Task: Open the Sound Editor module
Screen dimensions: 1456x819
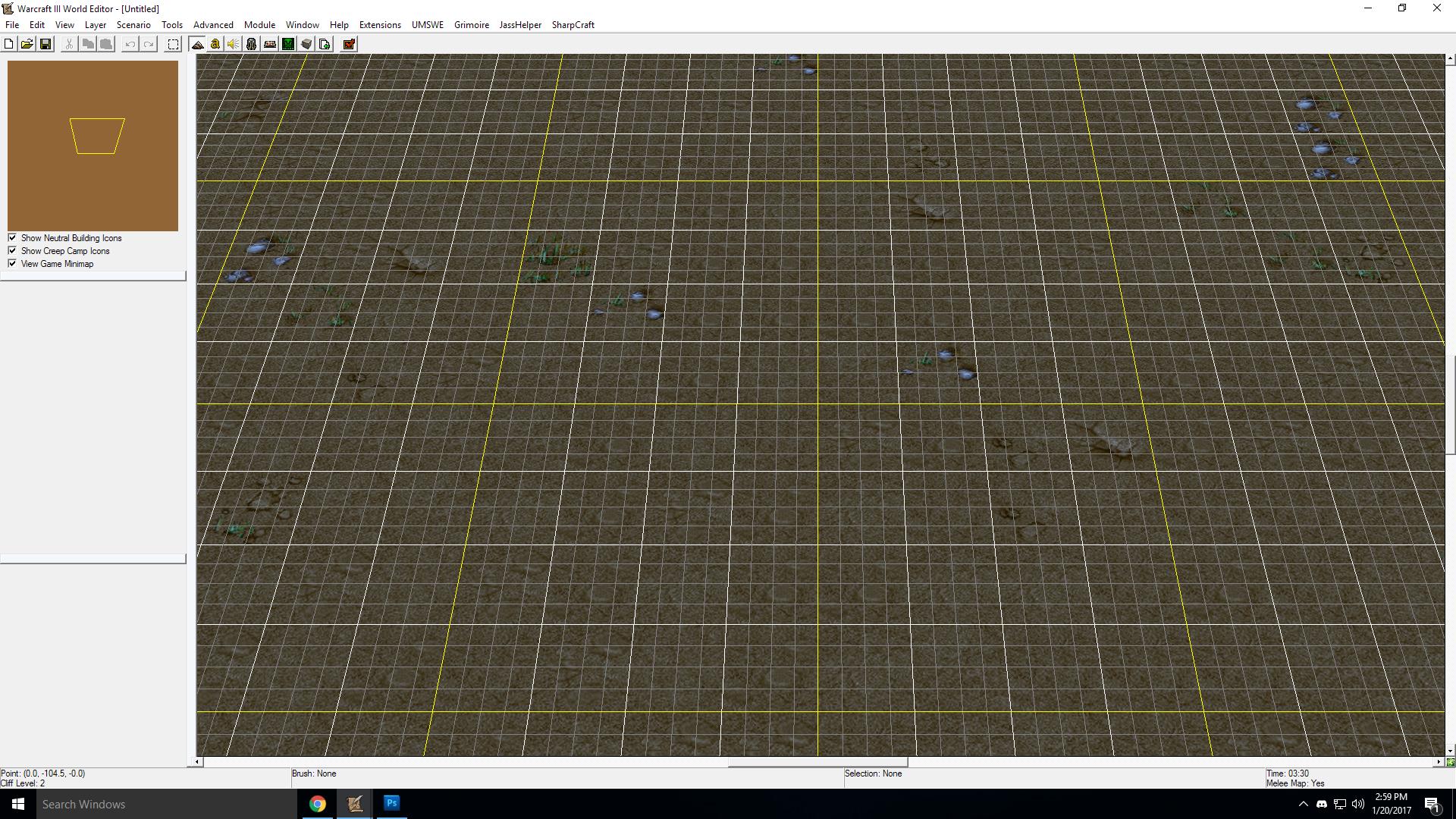Action: [234, 44]
